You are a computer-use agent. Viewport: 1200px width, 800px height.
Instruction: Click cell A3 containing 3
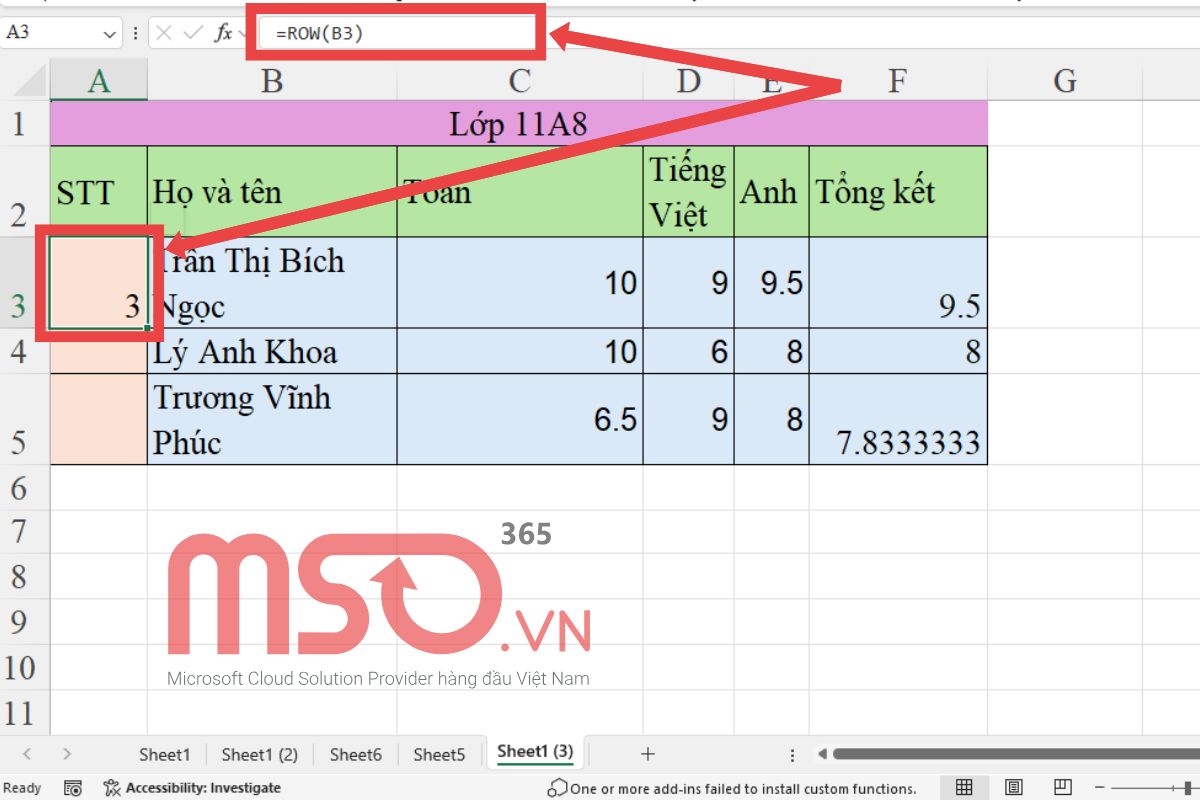point(98,283)
